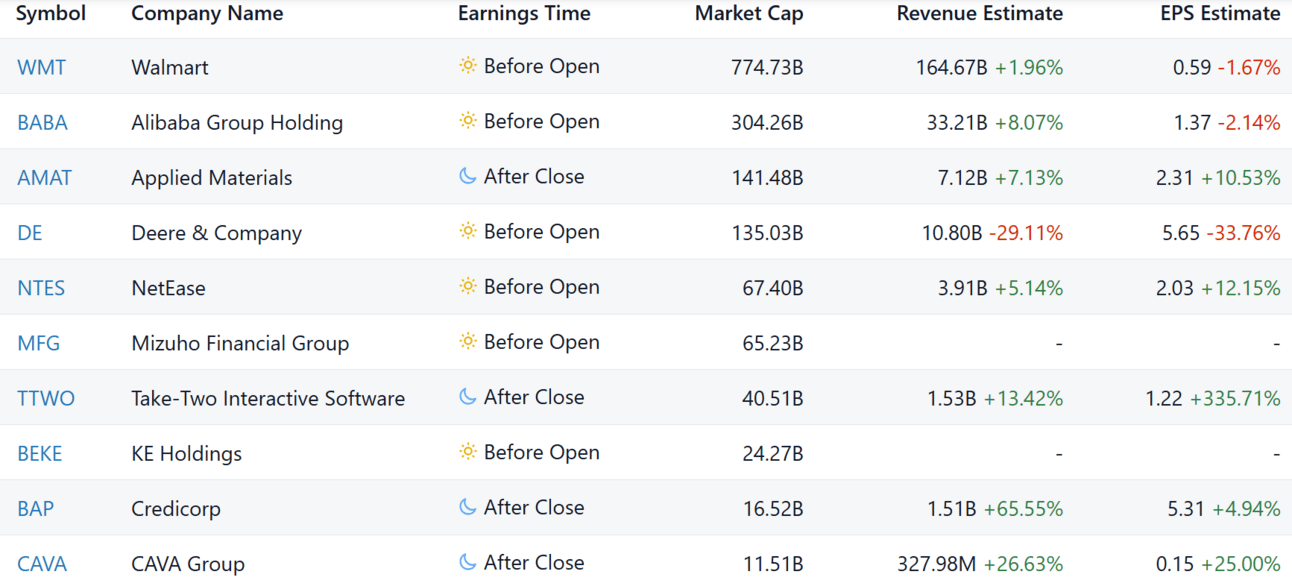Click the sun icon in Deere & Company row
The height and width of the screenshot is (586, 1292).
[x=467, y=231]
